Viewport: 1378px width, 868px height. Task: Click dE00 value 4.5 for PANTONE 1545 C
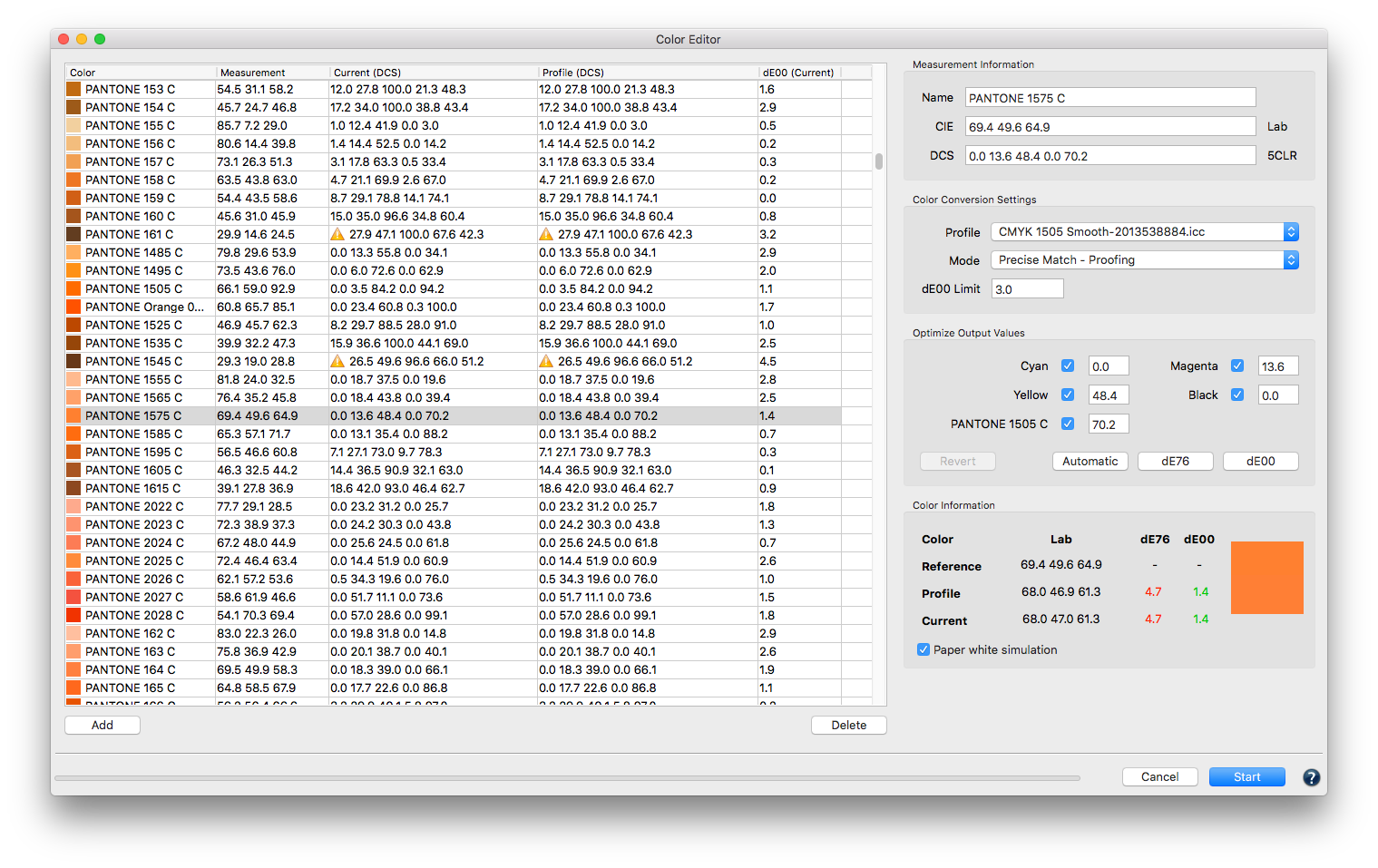(767, 361)
